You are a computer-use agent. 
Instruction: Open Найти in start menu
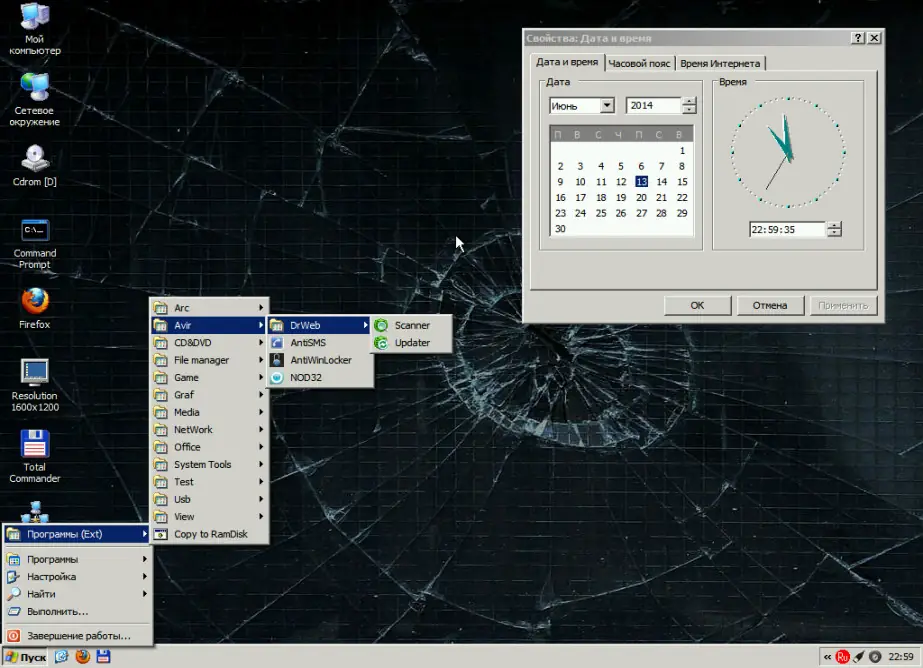tap(77, 594)
